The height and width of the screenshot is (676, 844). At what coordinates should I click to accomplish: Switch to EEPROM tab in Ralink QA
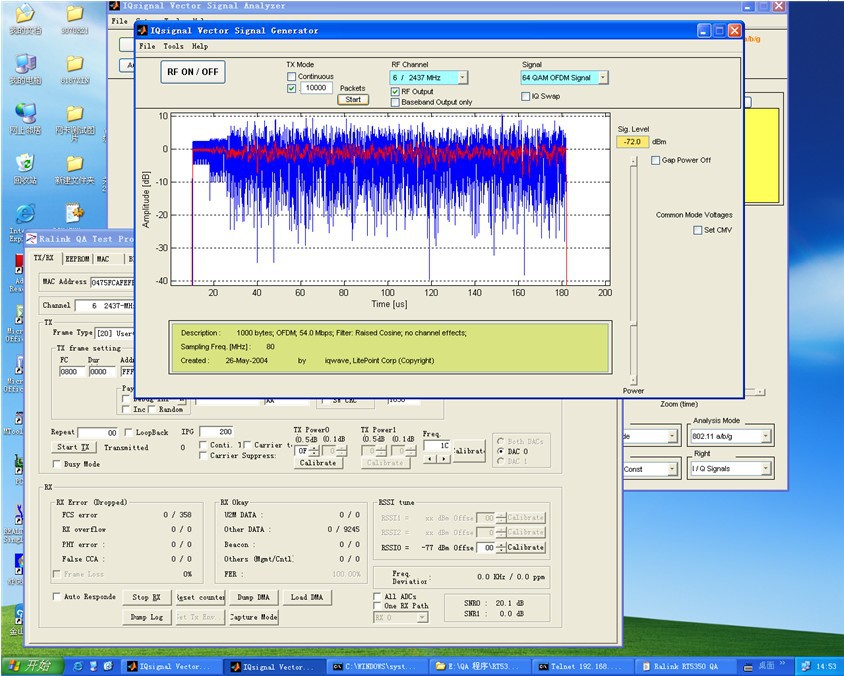[x=77, y=259]
